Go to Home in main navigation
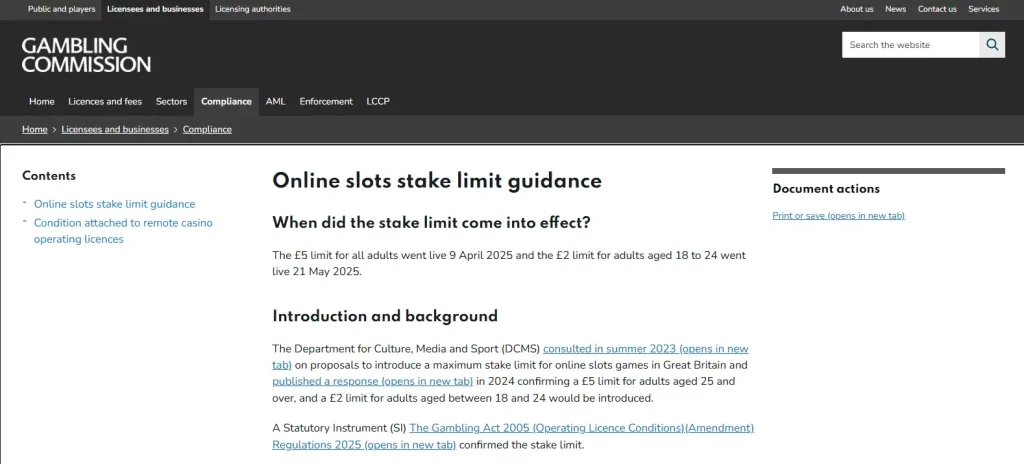This screenshot has width=1024, height=464. (x=42, y=101)
